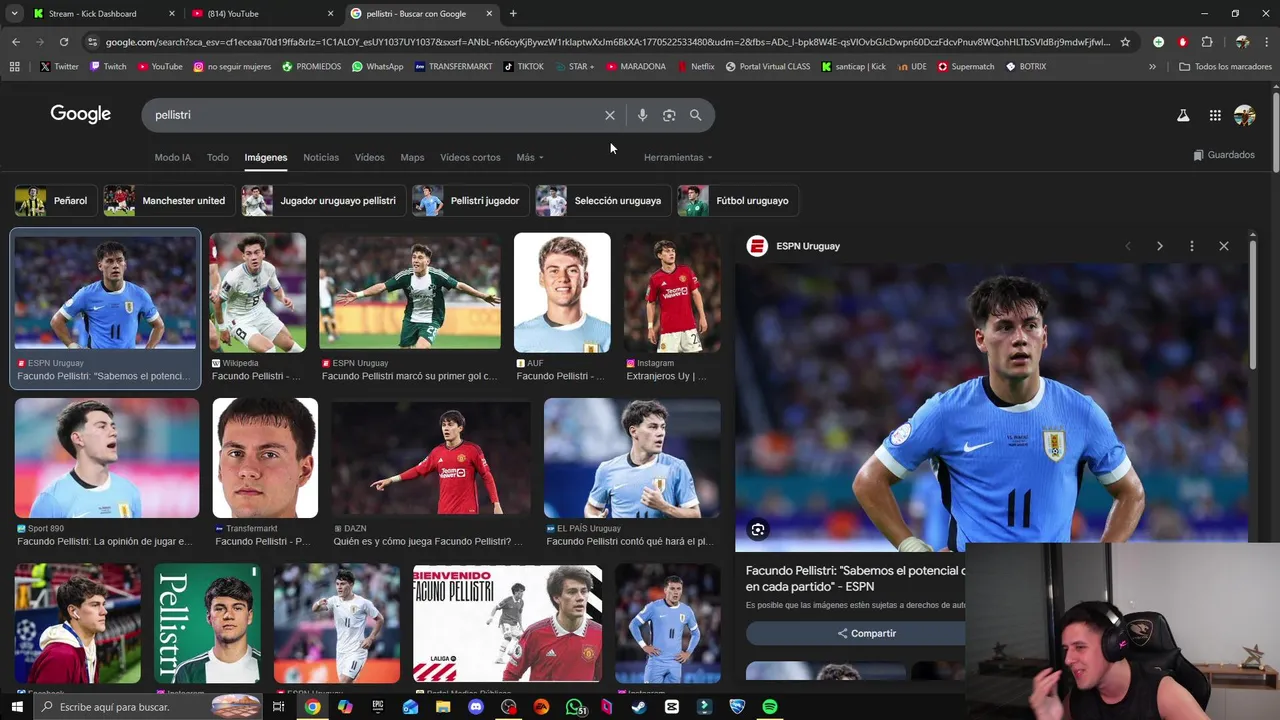Viewport: 1280px width, 720px height.
Task: Open File Explorer from the taskbar
Action: click(x=443, y=707)
